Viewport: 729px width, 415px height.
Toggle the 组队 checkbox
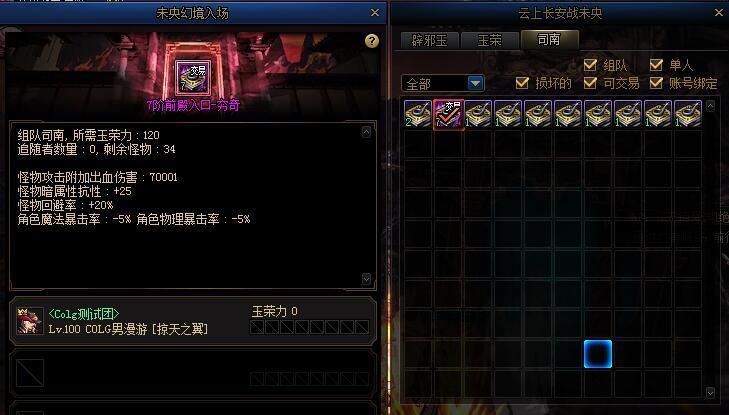coord(590,64)
